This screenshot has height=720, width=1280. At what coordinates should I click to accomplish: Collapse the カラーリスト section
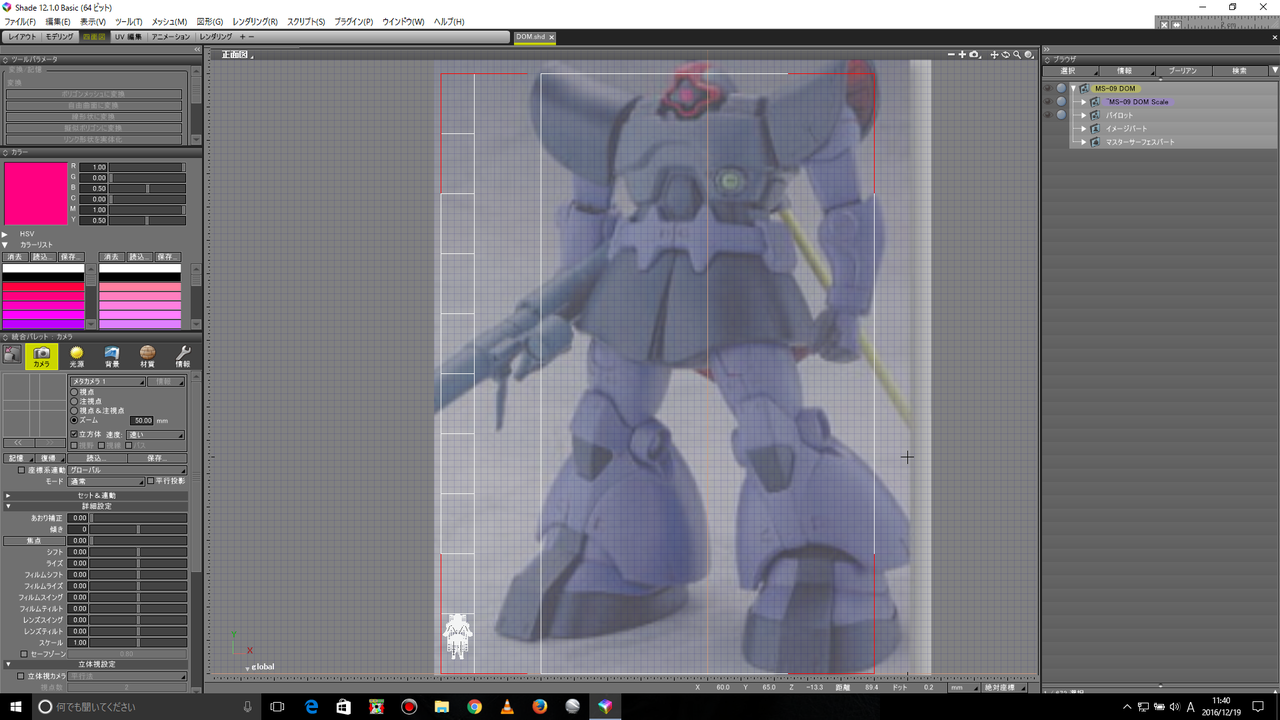(x=5, y=245)
